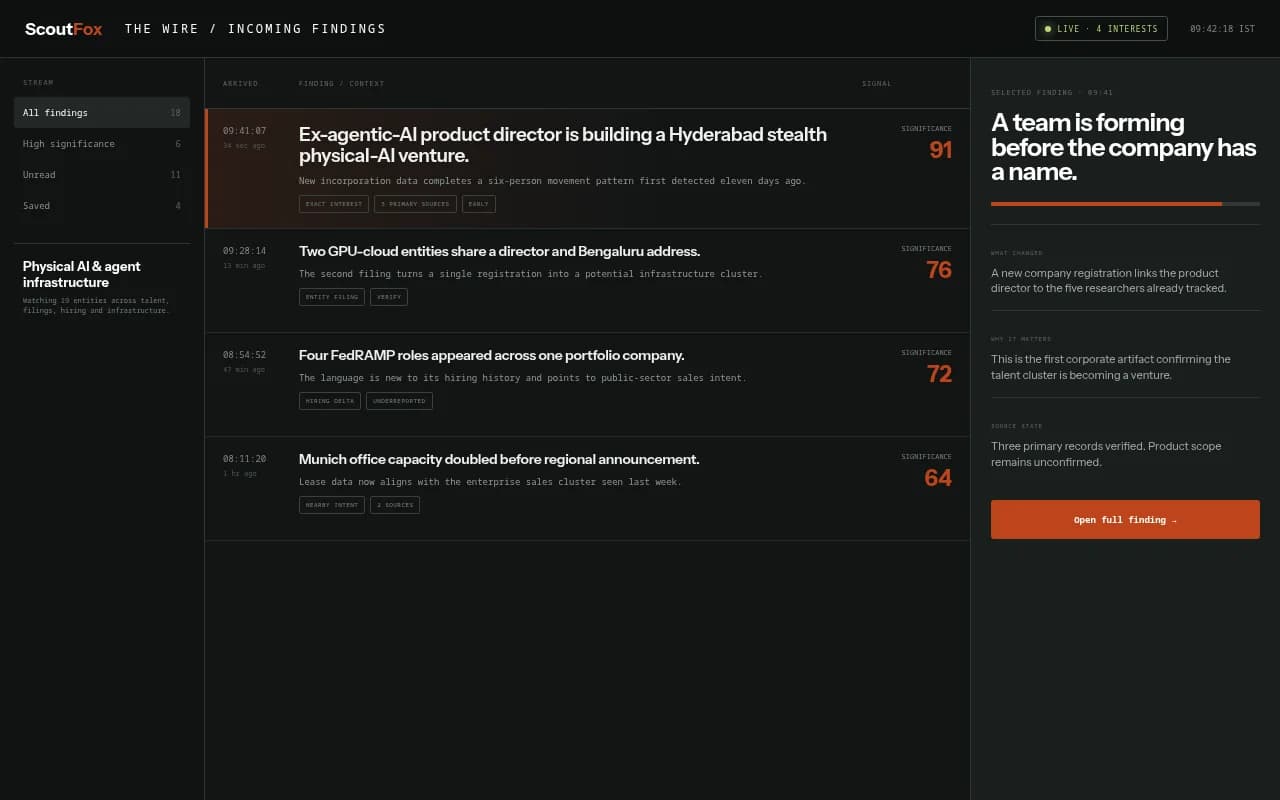Click the 08:11:20 arrival timestamp
Viewport: 1280px width, 800px height.
coord(244,459)
